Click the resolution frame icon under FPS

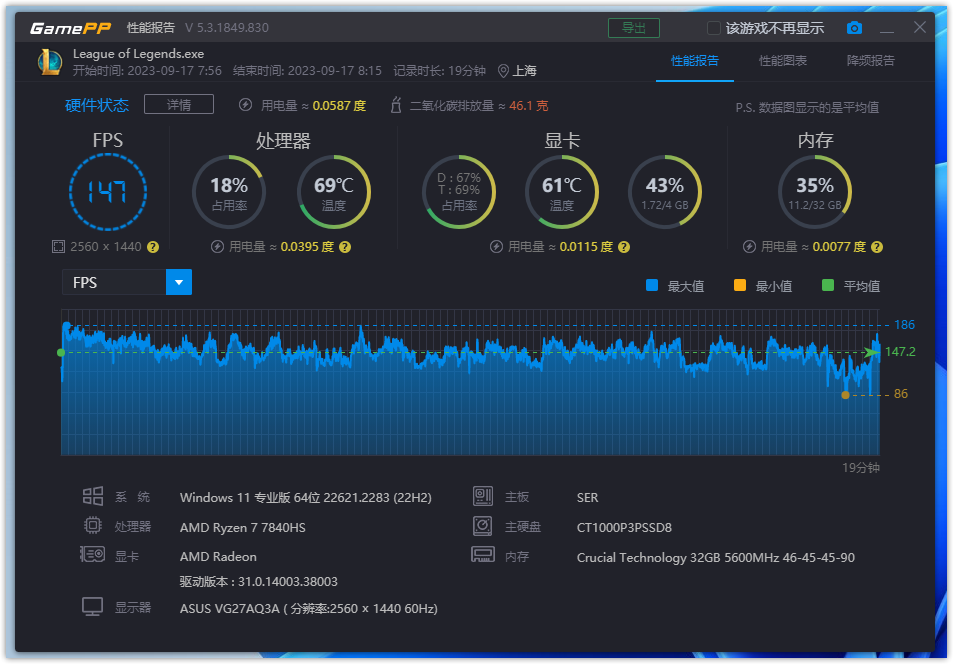(58, 247)
